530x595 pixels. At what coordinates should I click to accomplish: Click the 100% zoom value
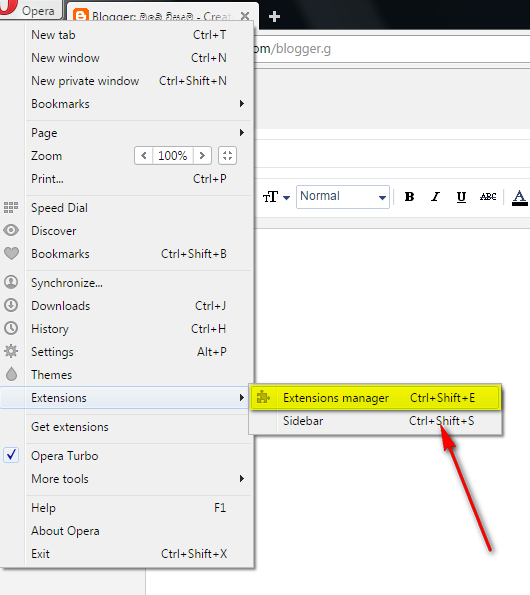coord(173,156)
